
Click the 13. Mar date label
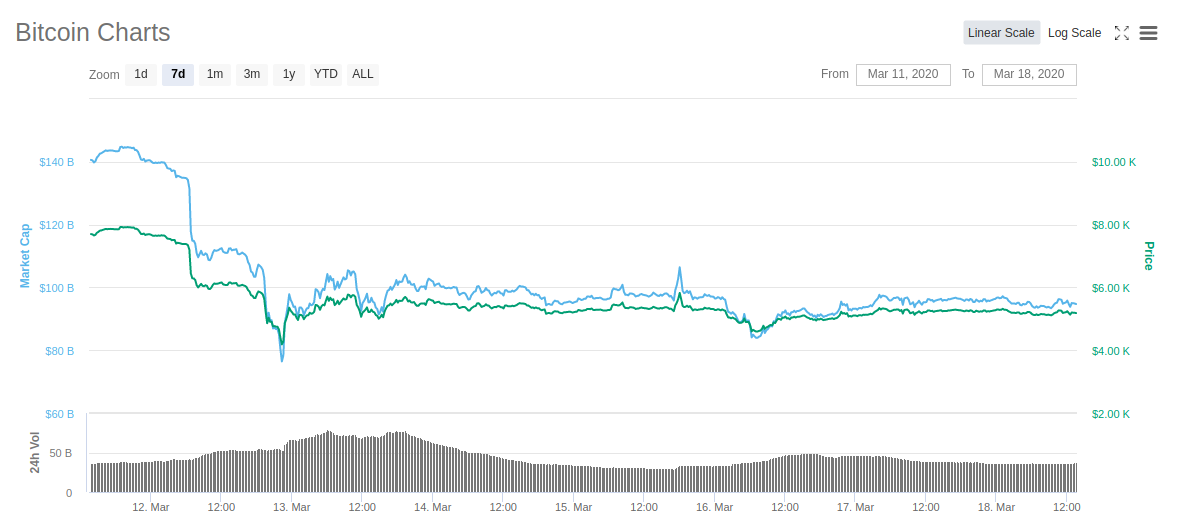click(x=290, y=507)
